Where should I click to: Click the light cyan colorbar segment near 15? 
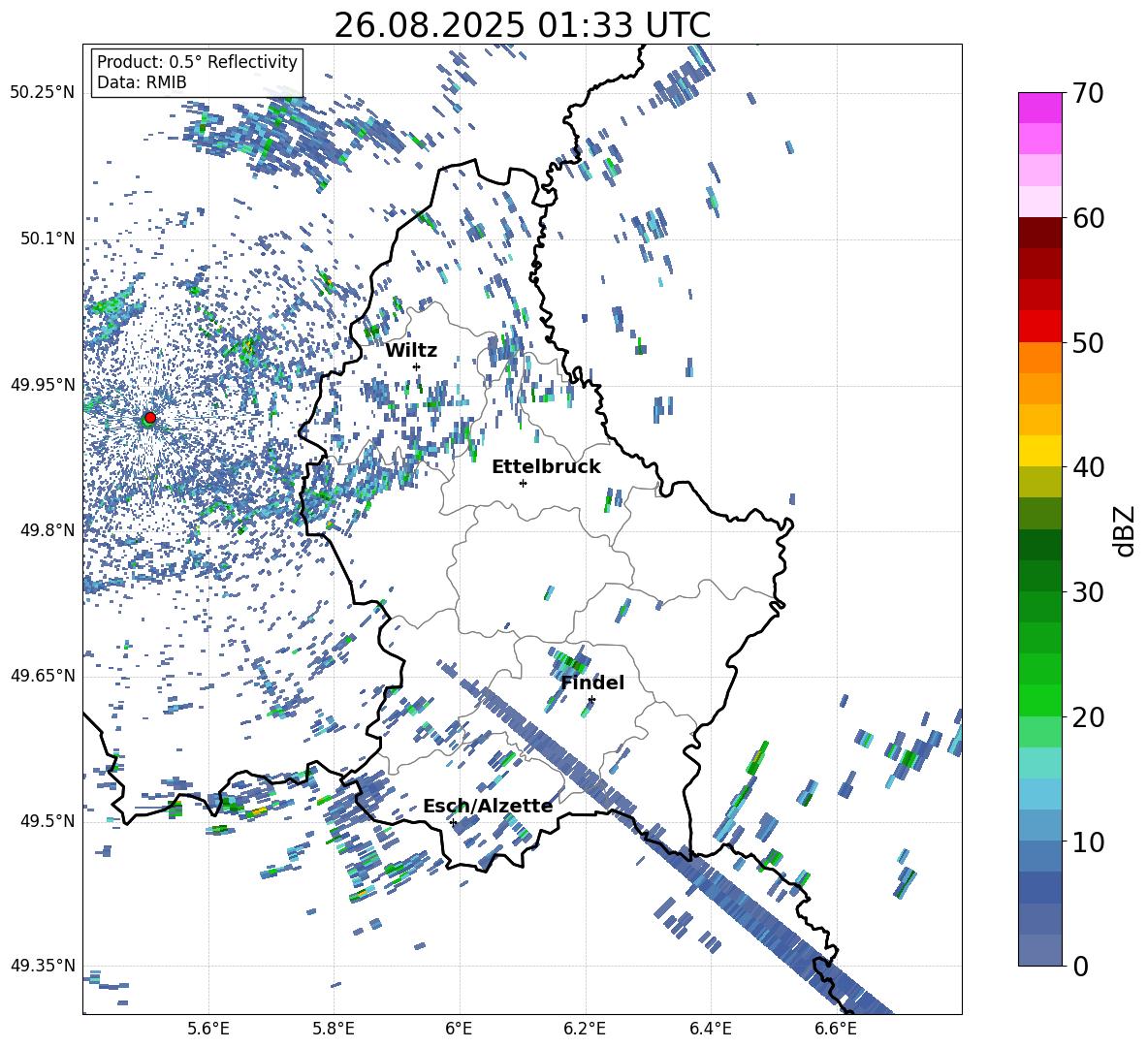point(1040,763)
